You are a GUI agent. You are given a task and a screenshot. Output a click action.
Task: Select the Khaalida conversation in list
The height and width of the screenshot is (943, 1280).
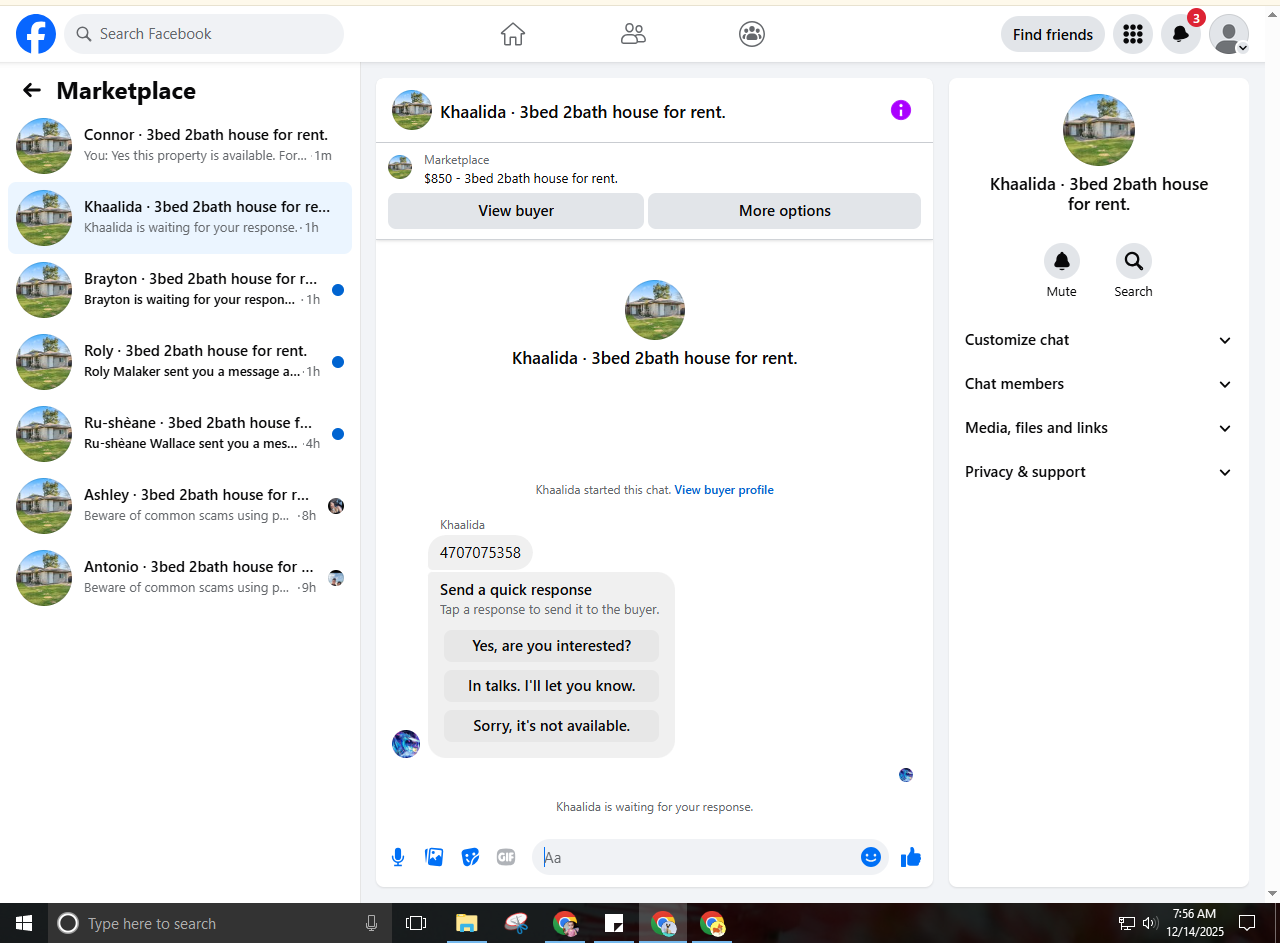tap(180, 218)
